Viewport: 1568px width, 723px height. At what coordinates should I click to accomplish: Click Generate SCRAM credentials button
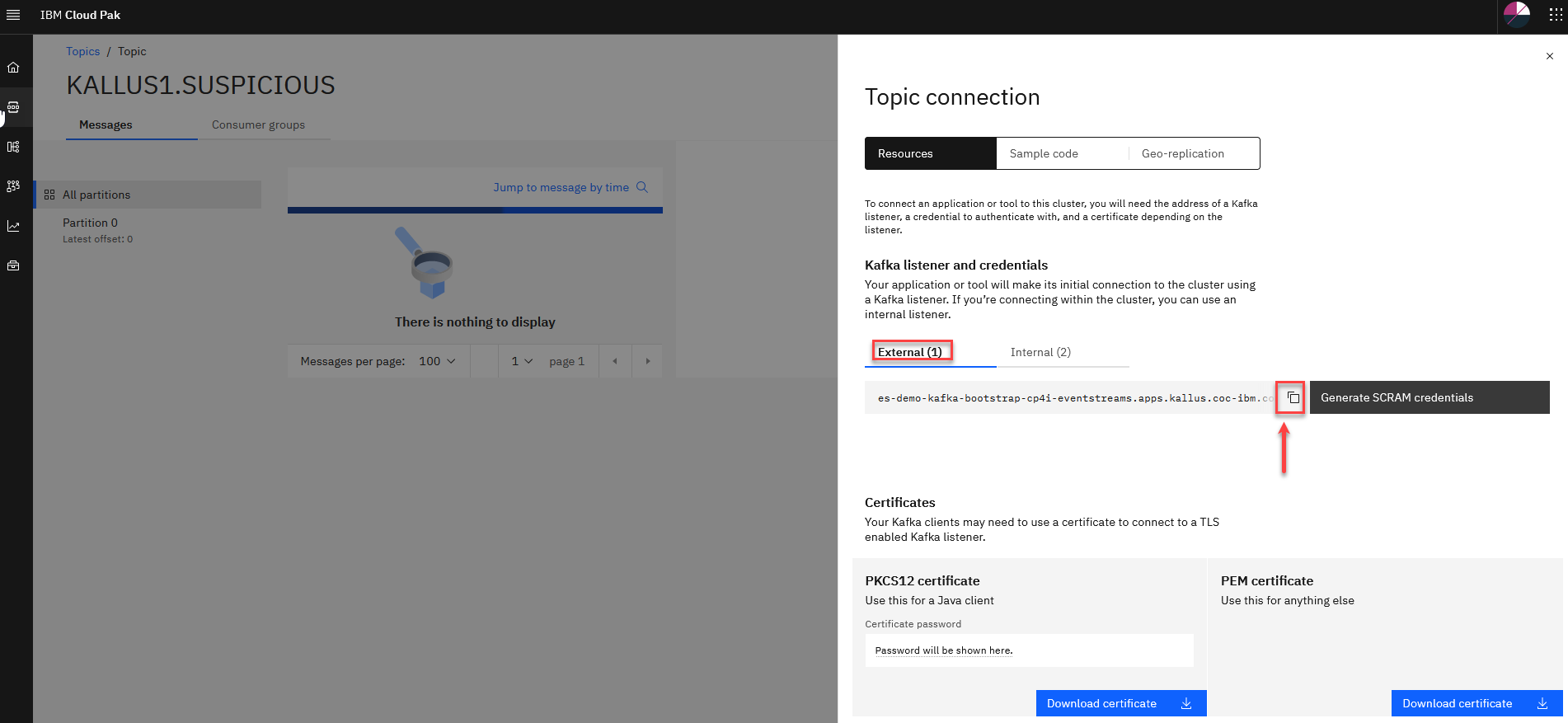1429,397
